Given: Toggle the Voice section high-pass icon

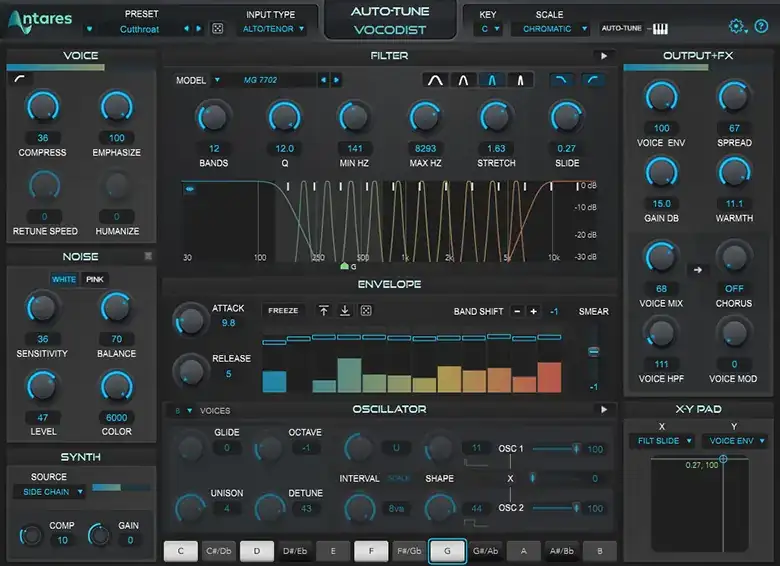Looking at the screenshot, I should 20,78.
